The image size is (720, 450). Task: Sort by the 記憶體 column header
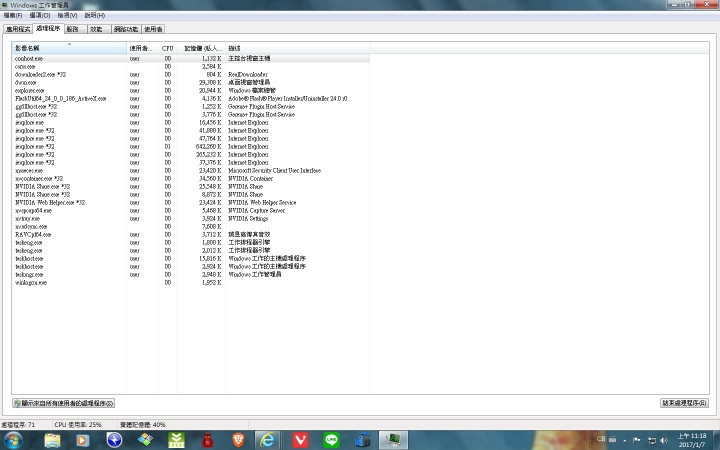click(x=201, y=48)
